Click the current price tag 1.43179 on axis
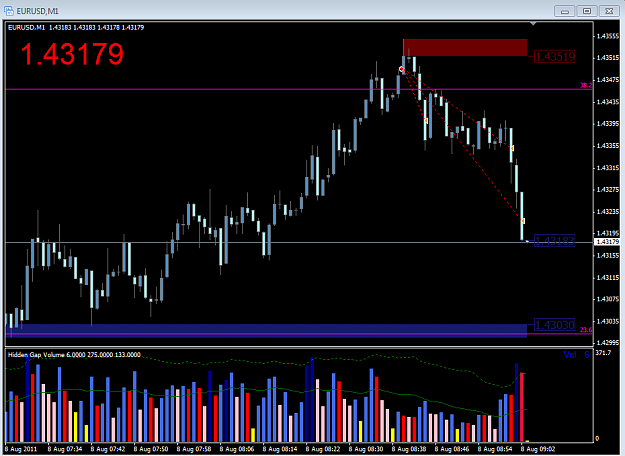This screenshot has width=625, height=456. coord(607,242)
